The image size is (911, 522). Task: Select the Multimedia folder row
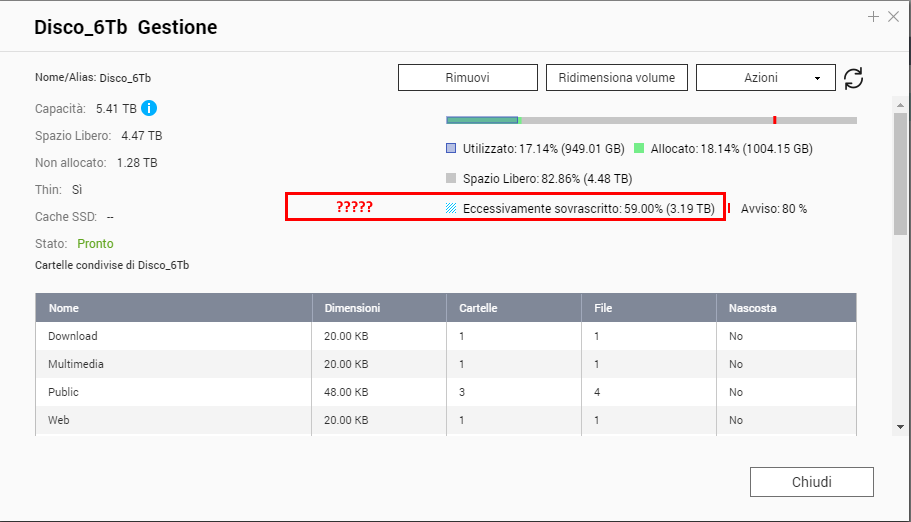click(x=76, y=364)
